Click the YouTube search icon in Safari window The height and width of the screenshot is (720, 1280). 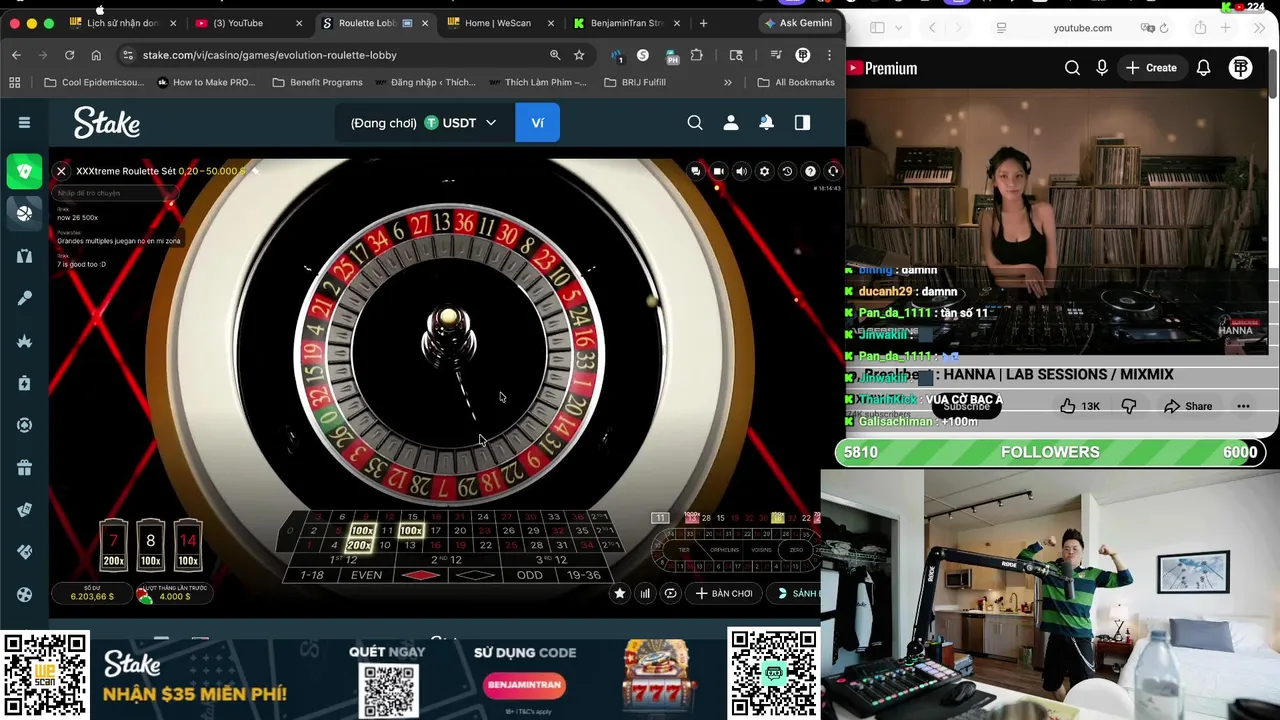pos(1072,68)
